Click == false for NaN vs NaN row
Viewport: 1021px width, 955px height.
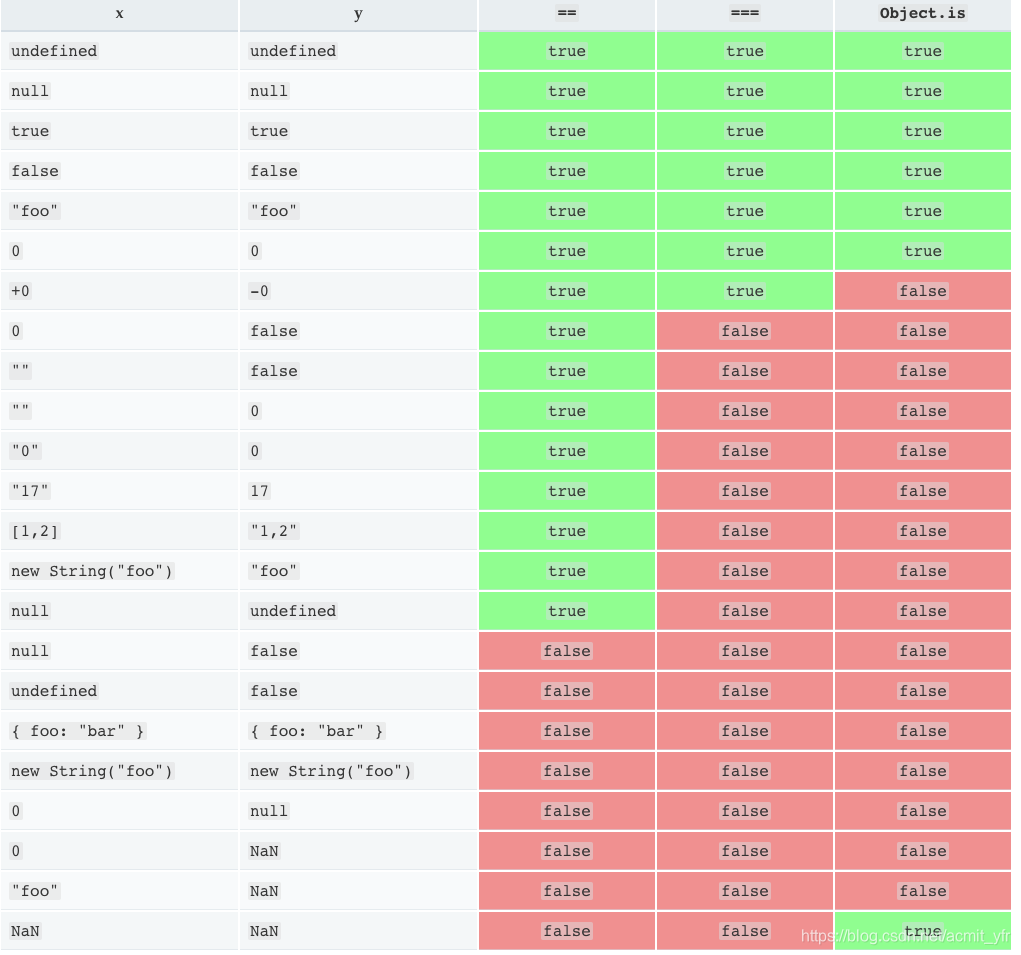[566, 932]
